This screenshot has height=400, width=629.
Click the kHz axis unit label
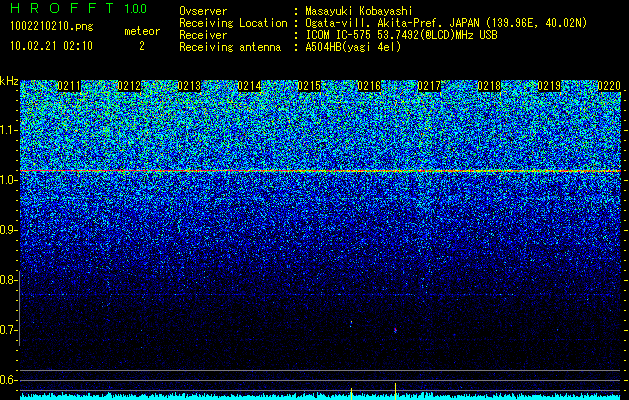tap(9, 81)
